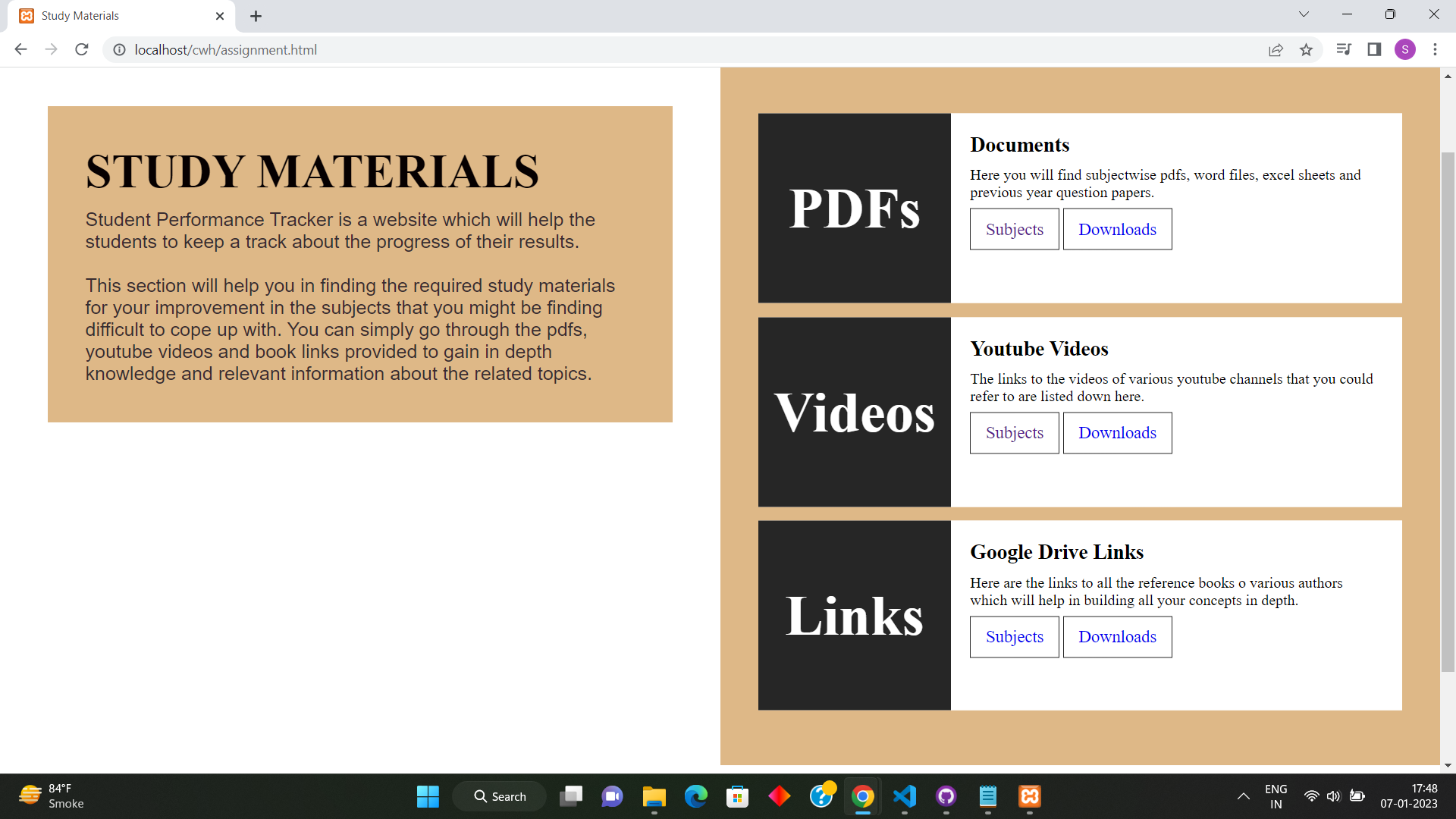The image size is (1456, 819).
Task: Toggle bookmark star for this page
Action: [x=1306, y=49]
